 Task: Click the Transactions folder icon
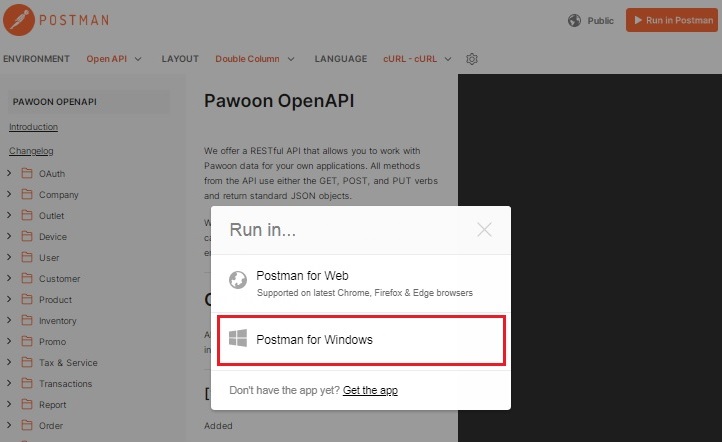coord(27,383)
